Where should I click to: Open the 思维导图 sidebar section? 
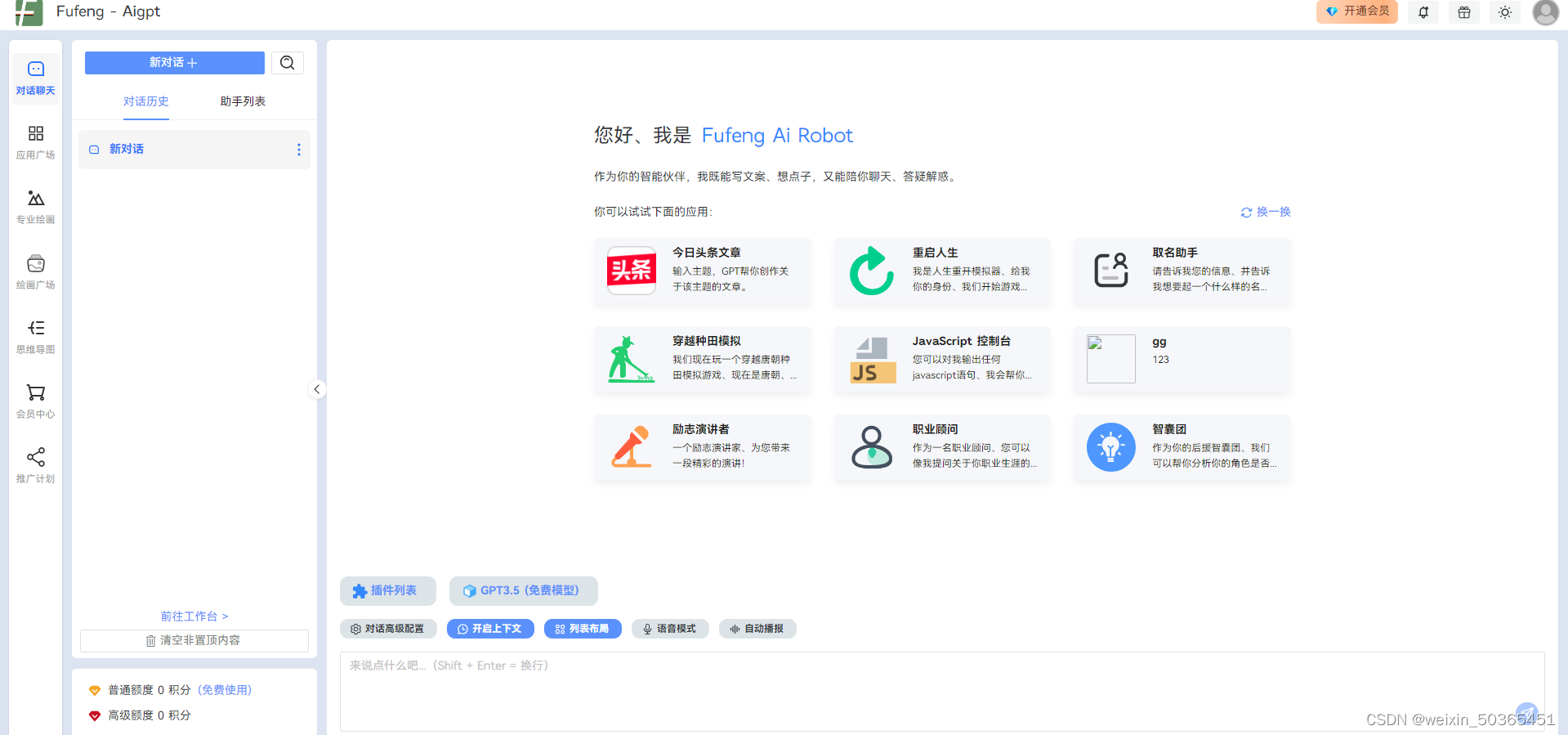(x=36, y=338)
